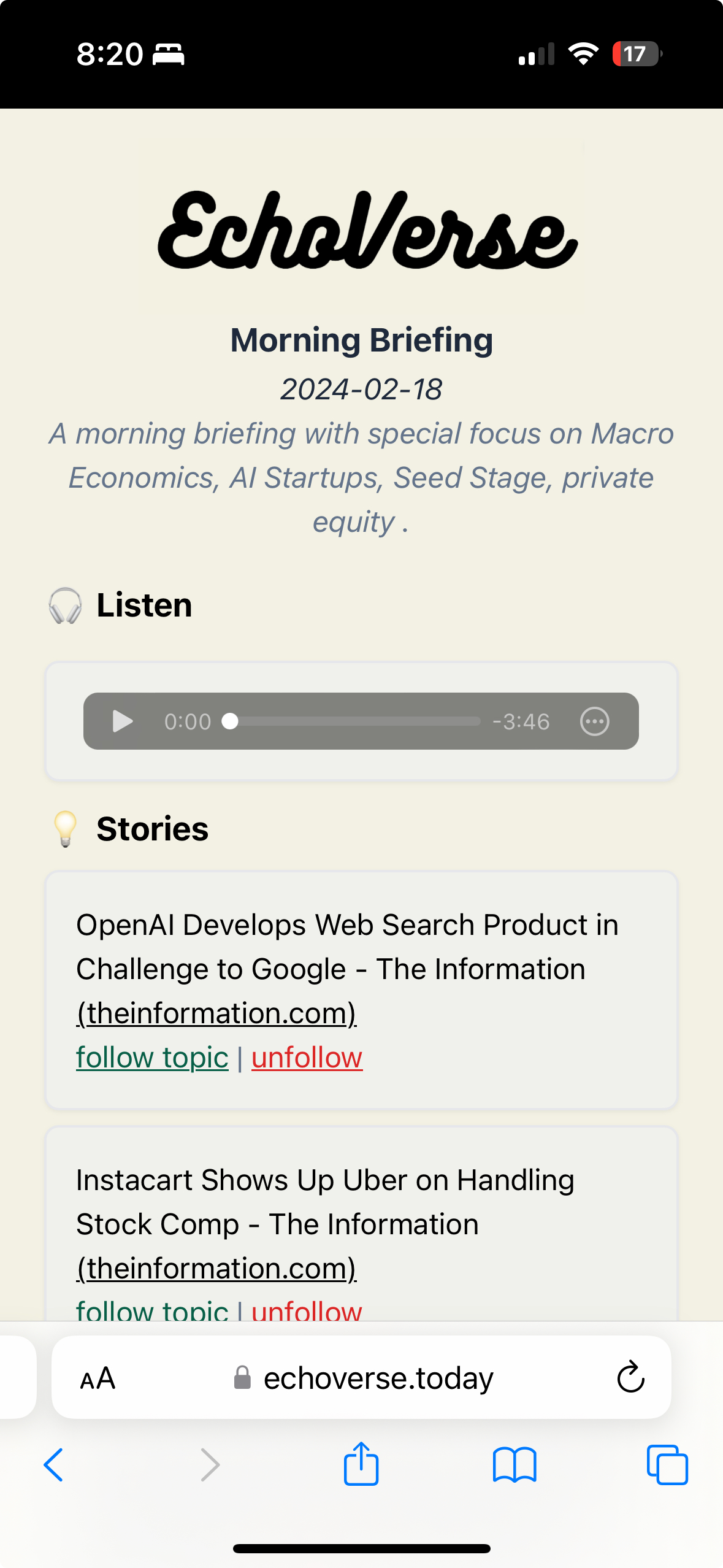Tap the Safari forward arrow

[x=210, y=1465]
